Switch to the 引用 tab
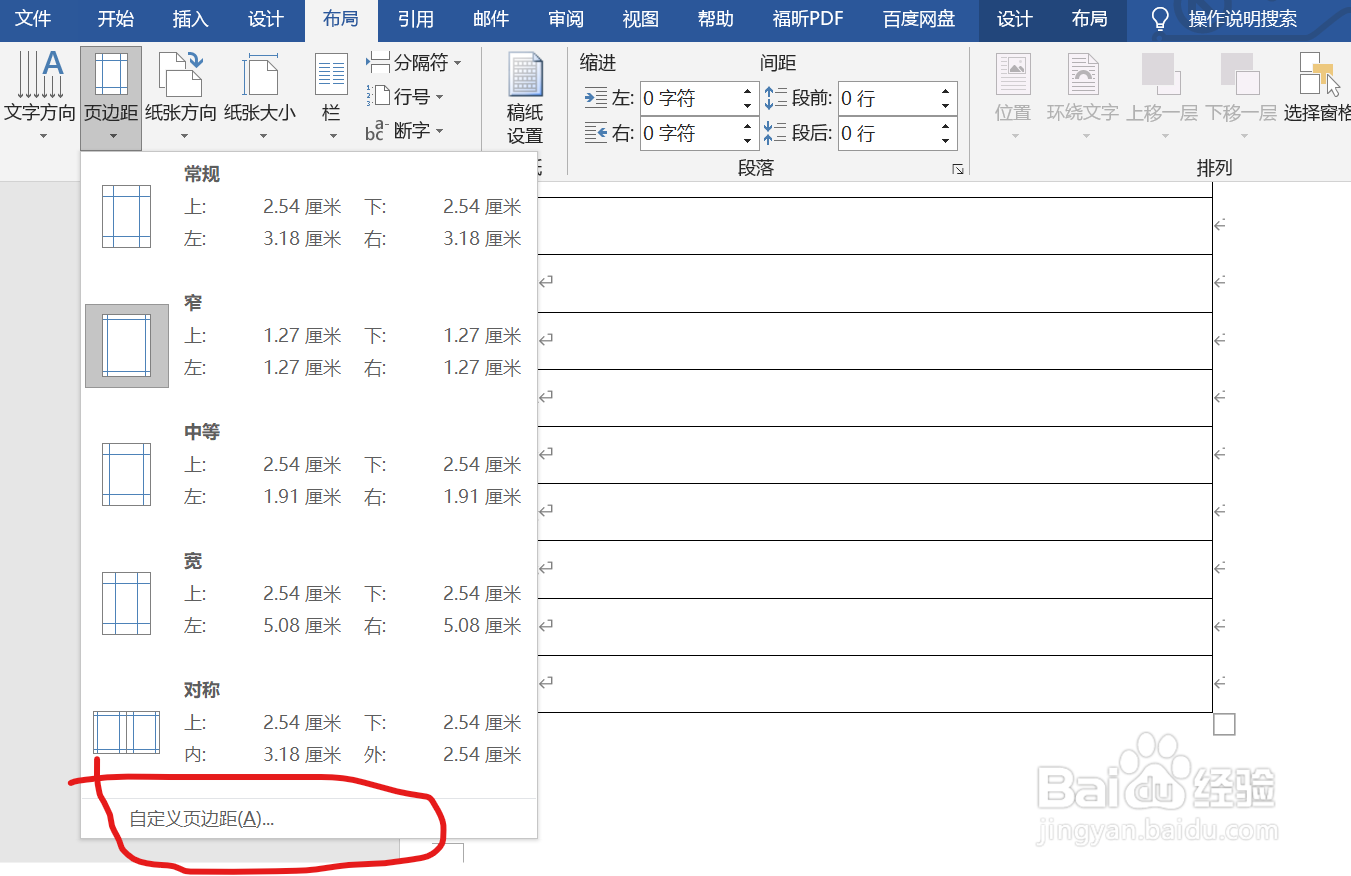1351x876 pixels. pyautogui.click(x=415, y=19)
